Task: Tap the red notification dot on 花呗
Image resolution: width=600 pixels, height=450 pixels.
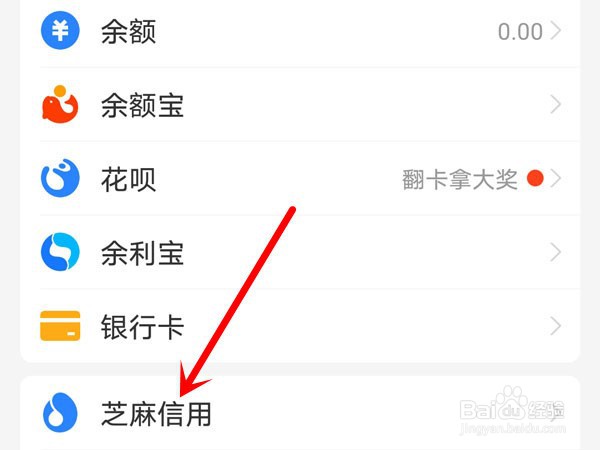Action: click(x=535, y=178)
